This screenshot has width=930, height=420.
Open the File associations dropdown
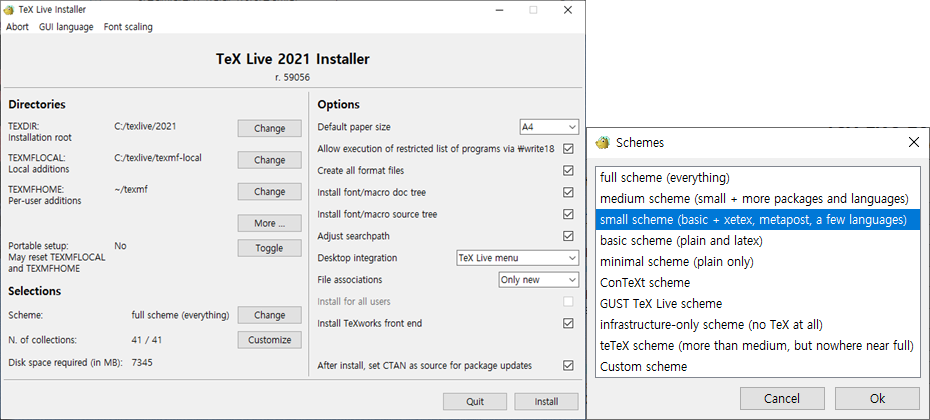click(539, 279)
